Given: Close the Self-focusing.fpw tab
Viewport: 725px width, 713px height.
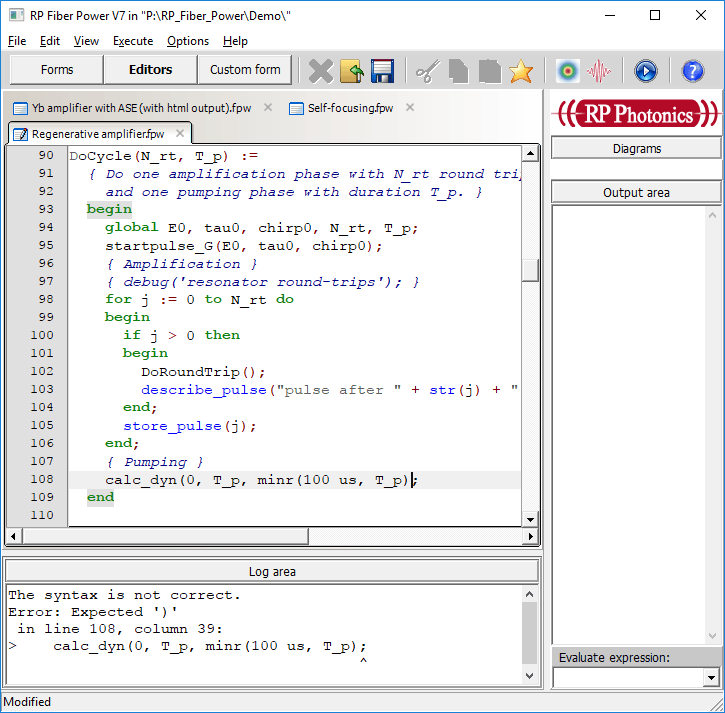Looking at the screenshot, I should pyautogui.click(x=410, y=107).
